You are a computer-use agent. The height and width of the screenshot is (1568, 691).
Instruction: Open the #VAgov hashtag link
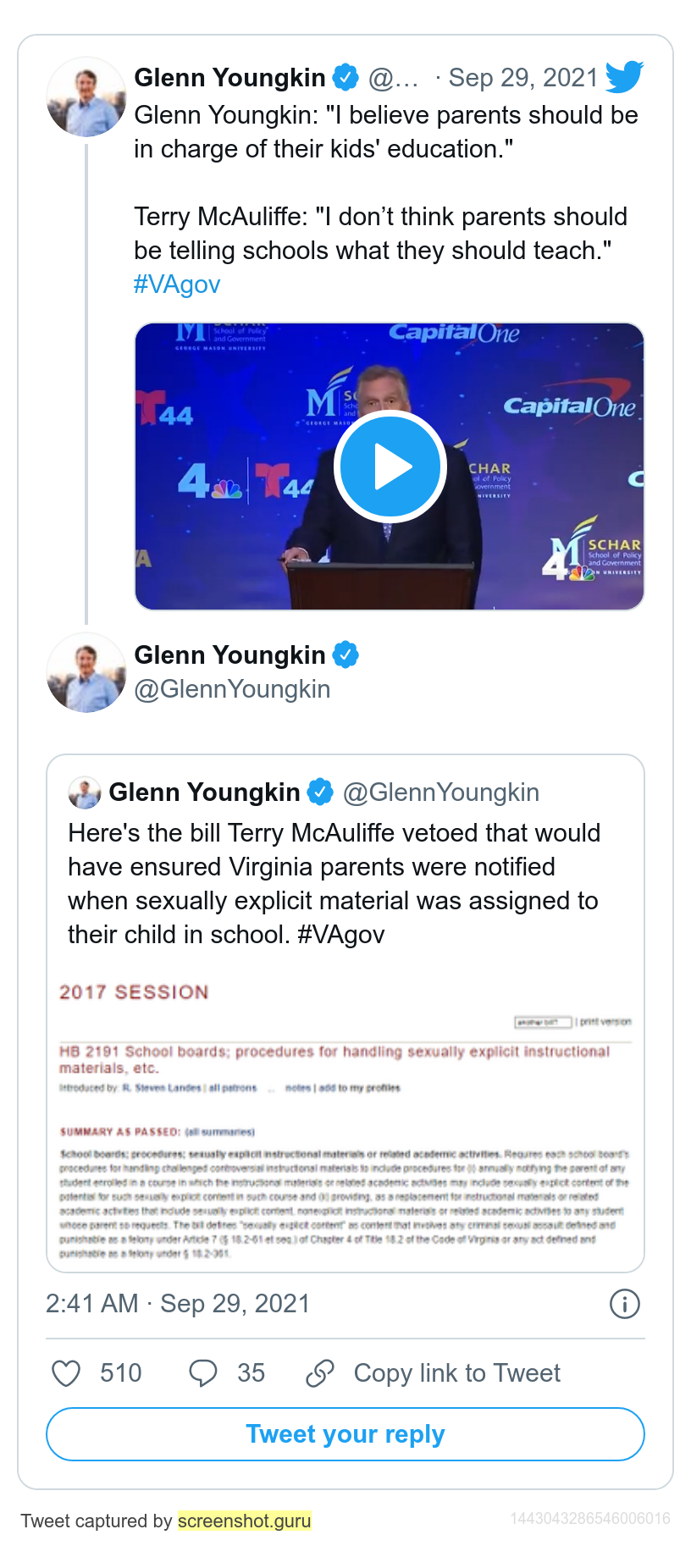(x=177, y=284)
